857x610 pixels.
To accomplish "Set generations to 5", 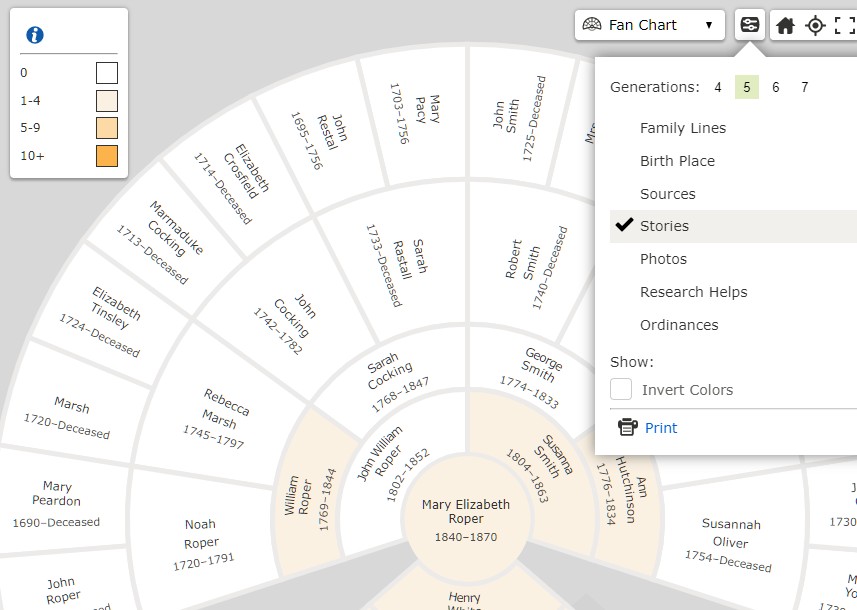I will click(747, 87).
